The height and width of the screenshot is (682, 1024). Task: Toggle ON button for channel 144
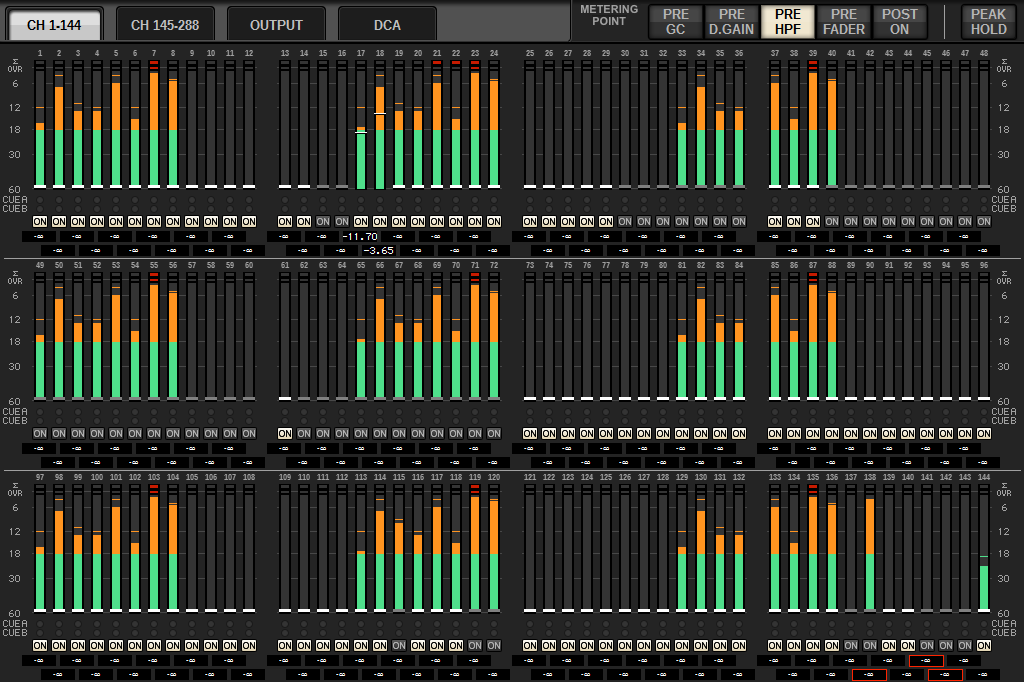984,646
